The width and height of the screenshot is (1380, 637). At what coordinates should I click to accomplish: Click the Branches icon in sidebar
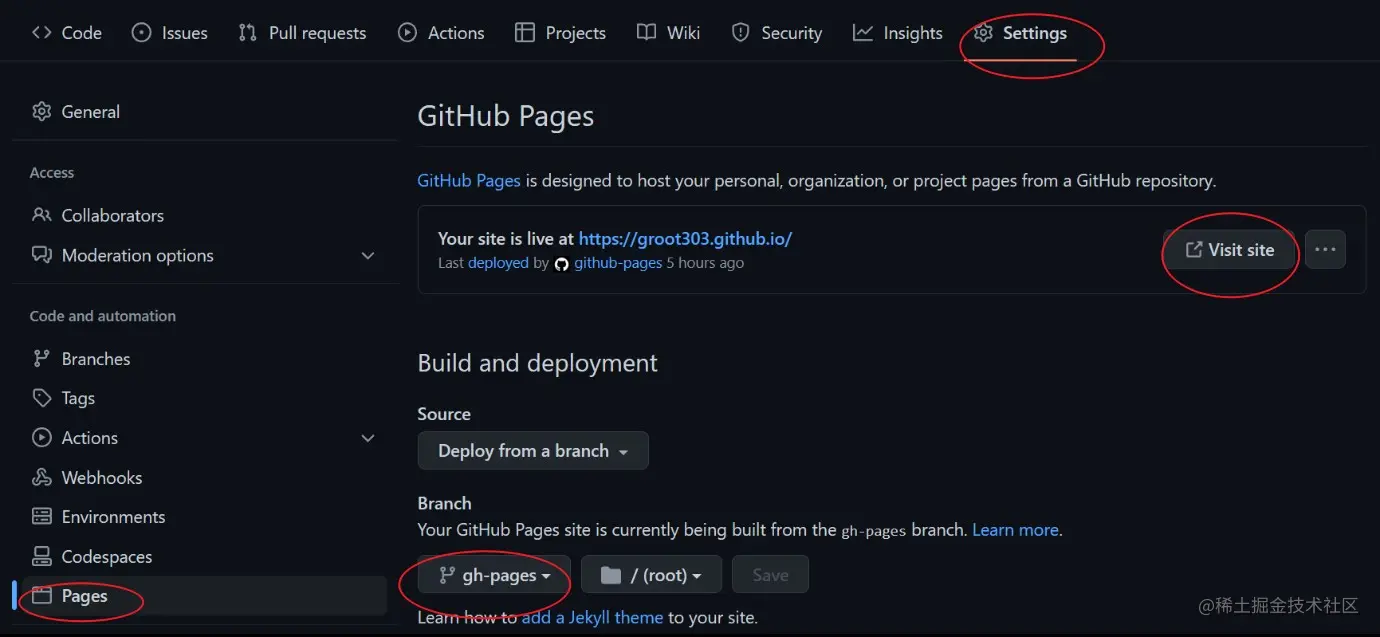point(41,358)
